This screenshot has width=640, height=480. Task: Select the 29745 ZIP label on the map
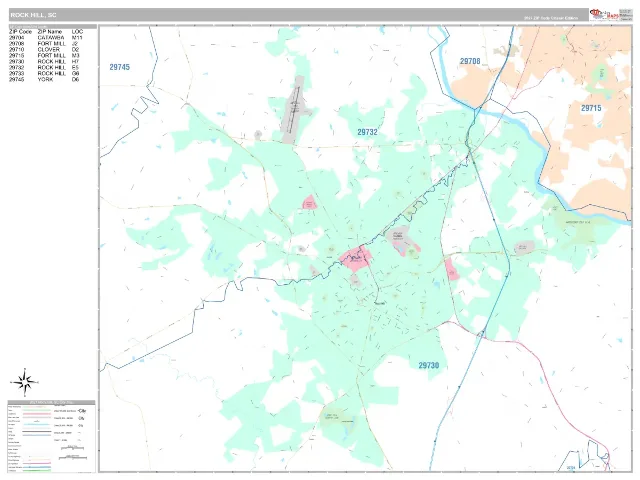point(120,67)
